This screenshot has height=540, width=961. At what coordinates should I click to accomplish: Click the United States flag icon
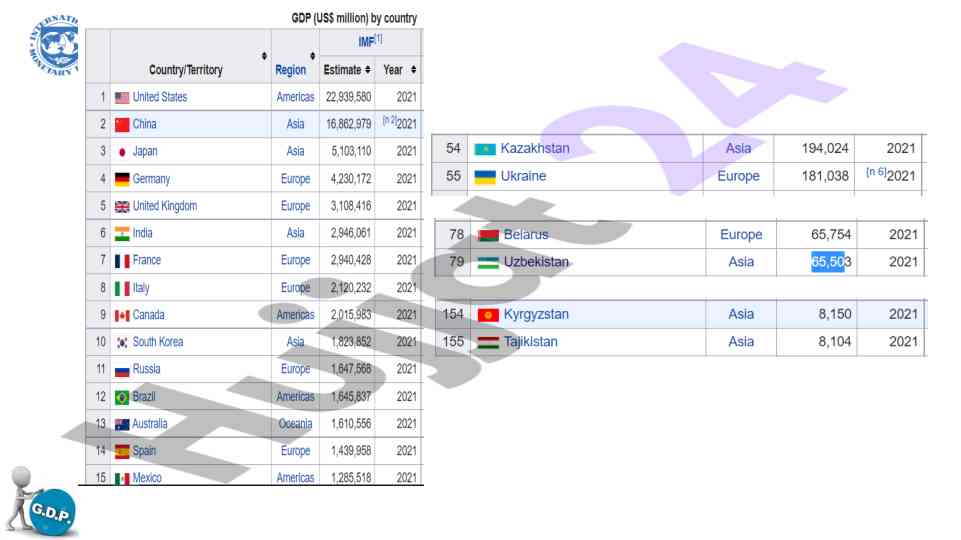point(122,97)
